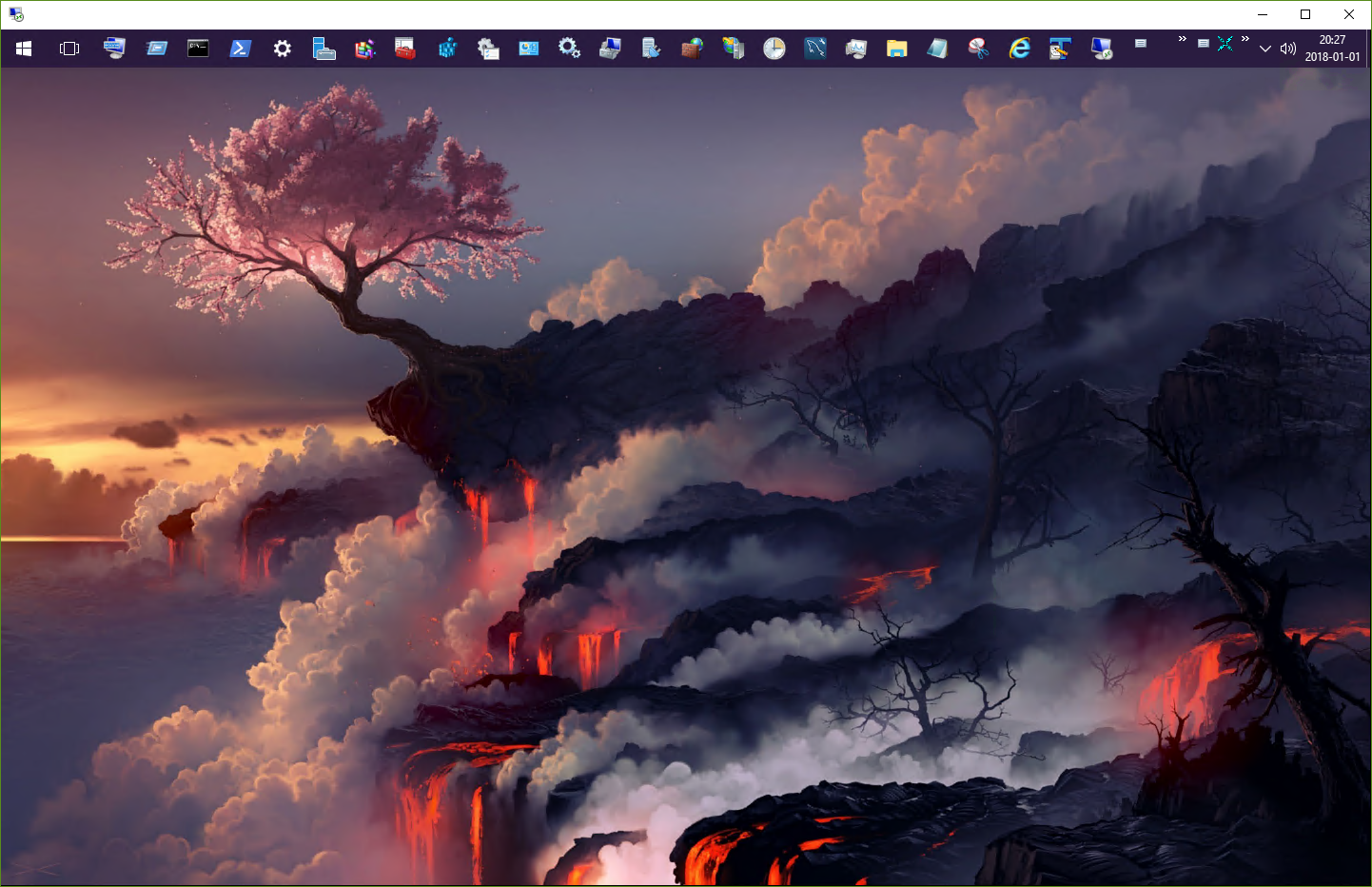Open File Explorer from the taskbar
Viewport: 1372px width, 887px height.
click(896, 49)
